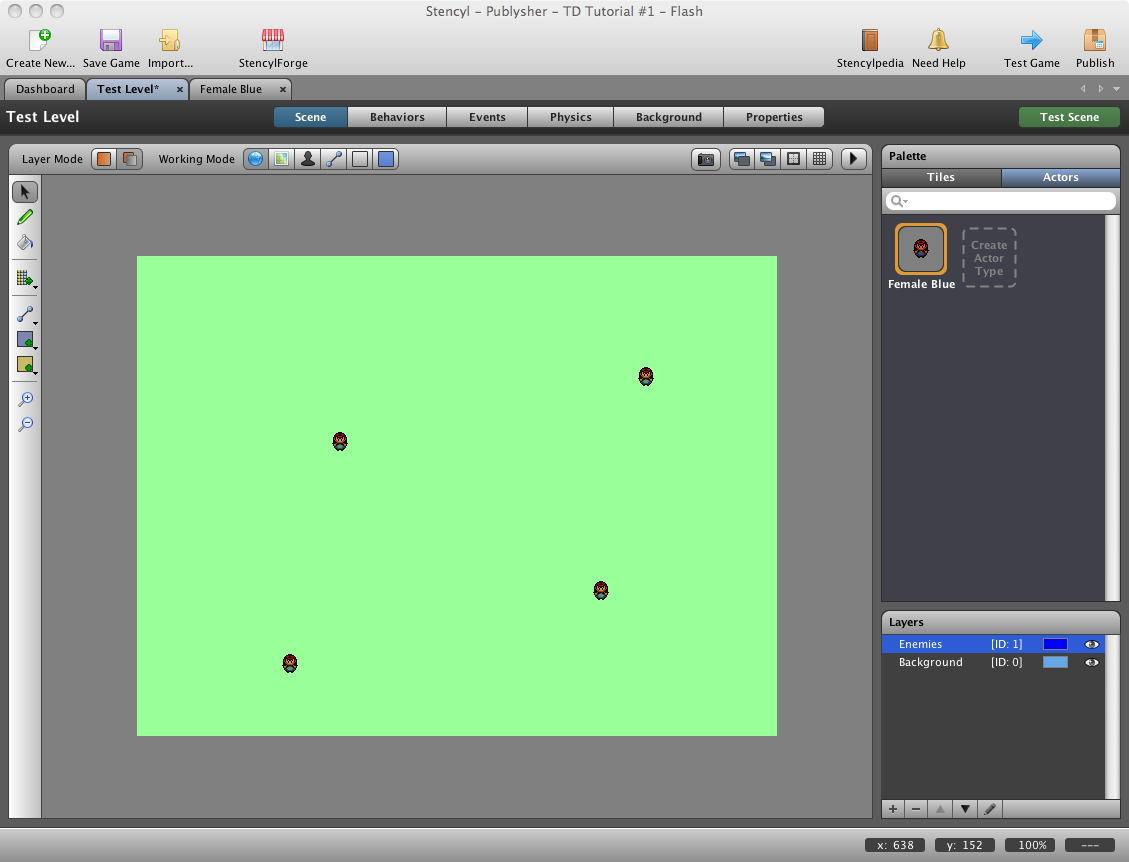This screenshot has width=1129, height=862.
Task: Open the blue region tool dropdown arrow
Action: click(x=35, y=349)
